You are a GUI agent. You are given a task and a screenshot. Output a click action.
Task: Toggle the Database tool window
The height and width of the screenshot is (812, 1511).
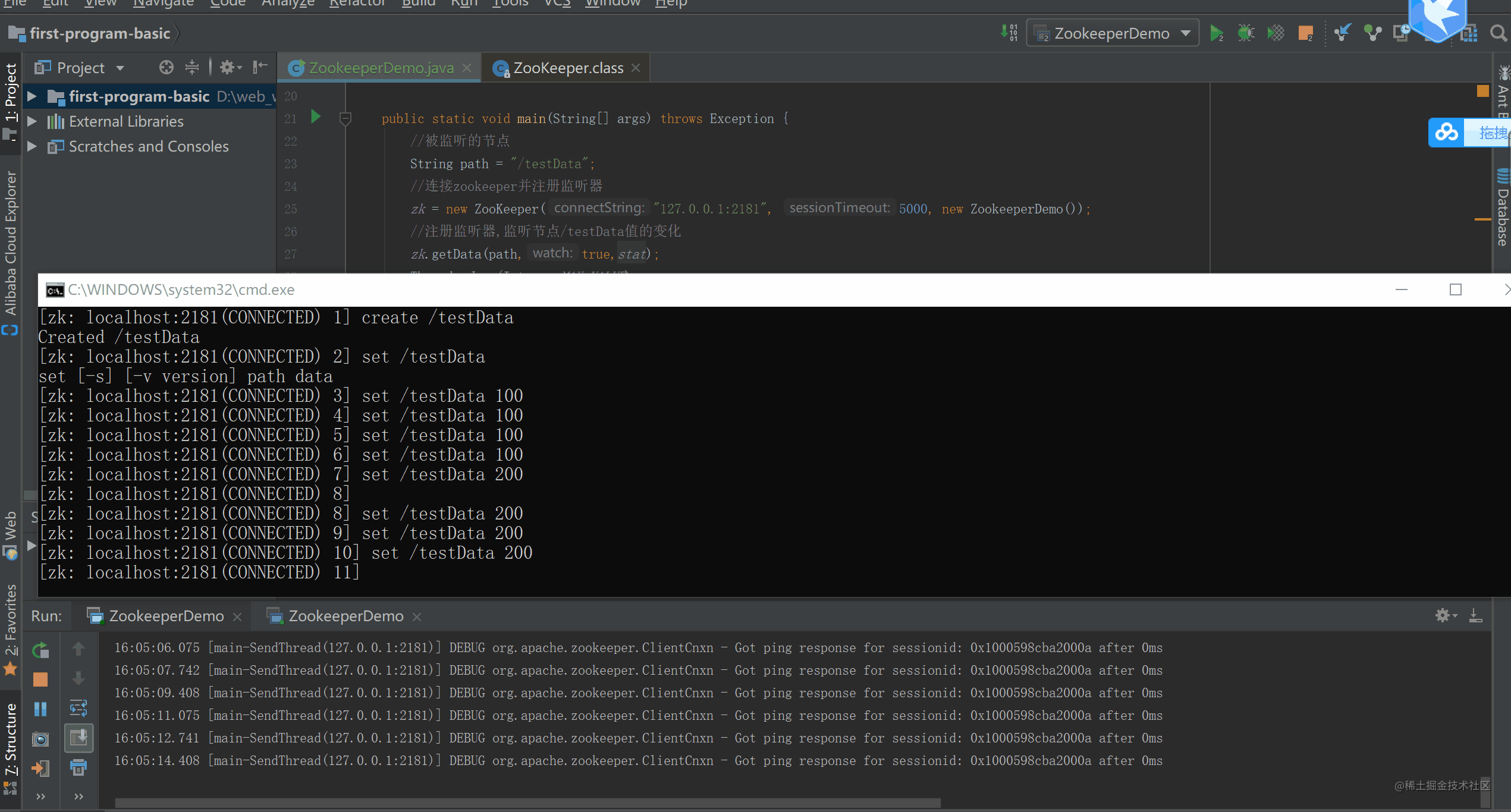(x=1503, y=208)
